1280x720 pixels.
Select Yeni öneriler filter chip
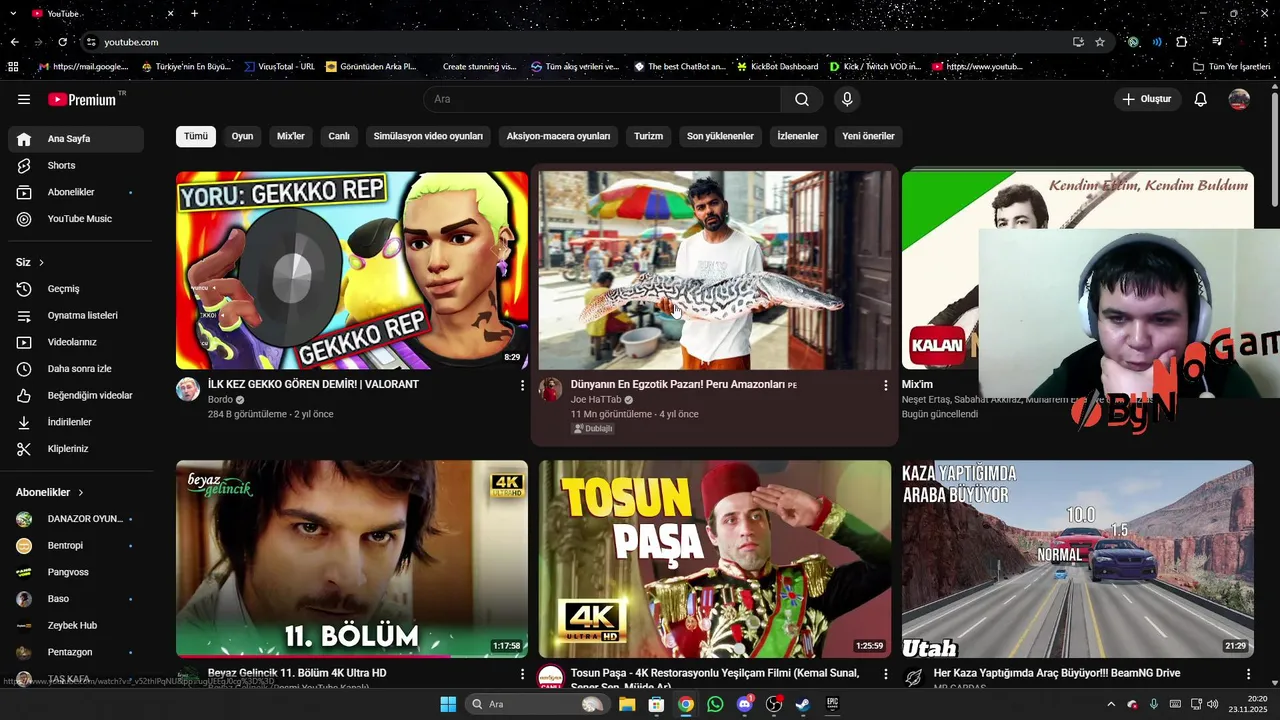868,136
